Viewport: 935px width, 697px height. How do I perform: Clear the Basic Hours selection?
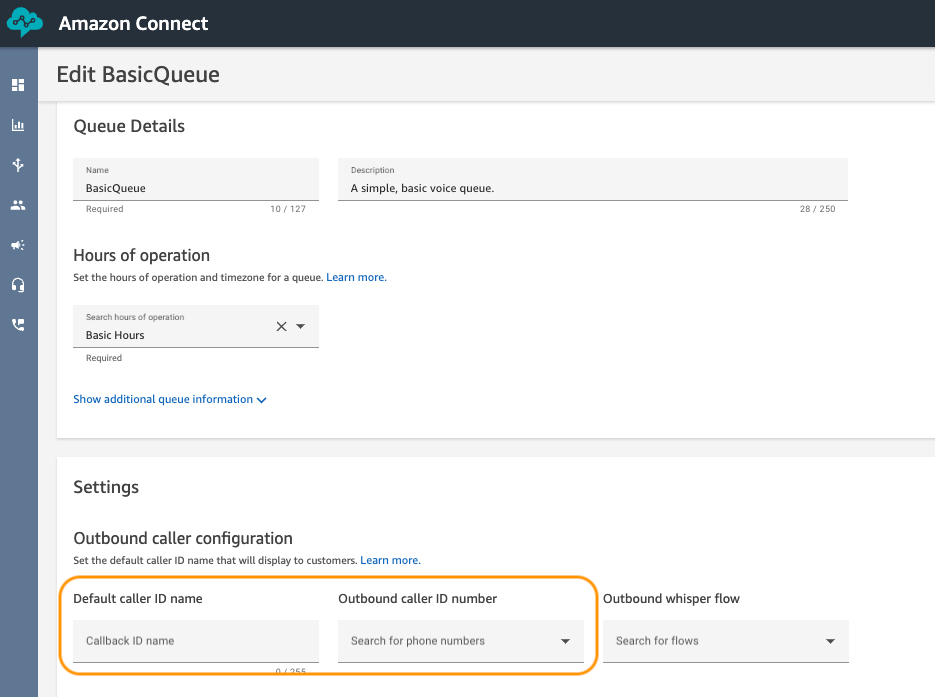281,326
